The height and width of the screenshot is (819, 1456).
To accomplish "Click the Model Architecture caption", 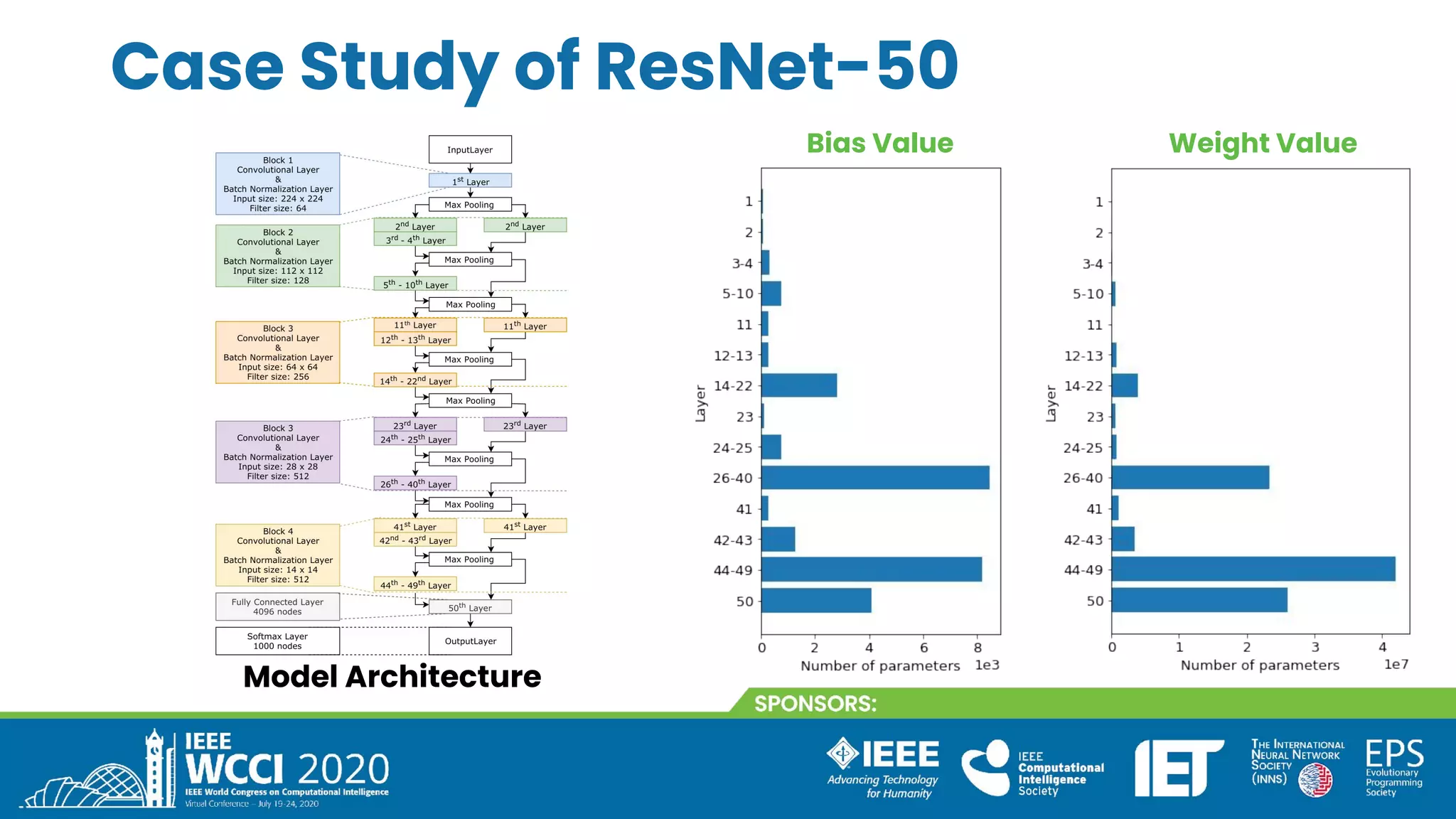I will (x=392, y=676).
